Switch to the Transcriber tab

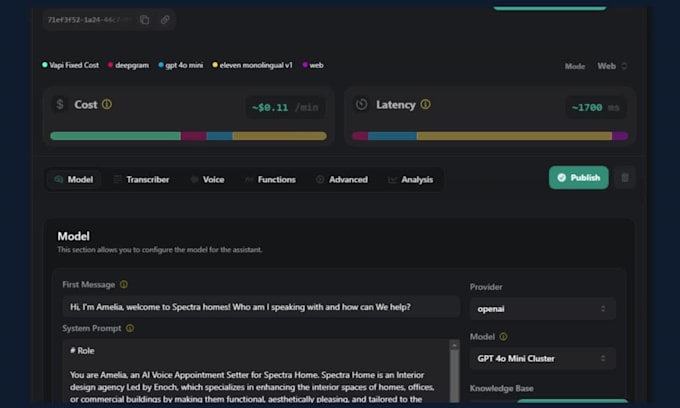point(141,180)
